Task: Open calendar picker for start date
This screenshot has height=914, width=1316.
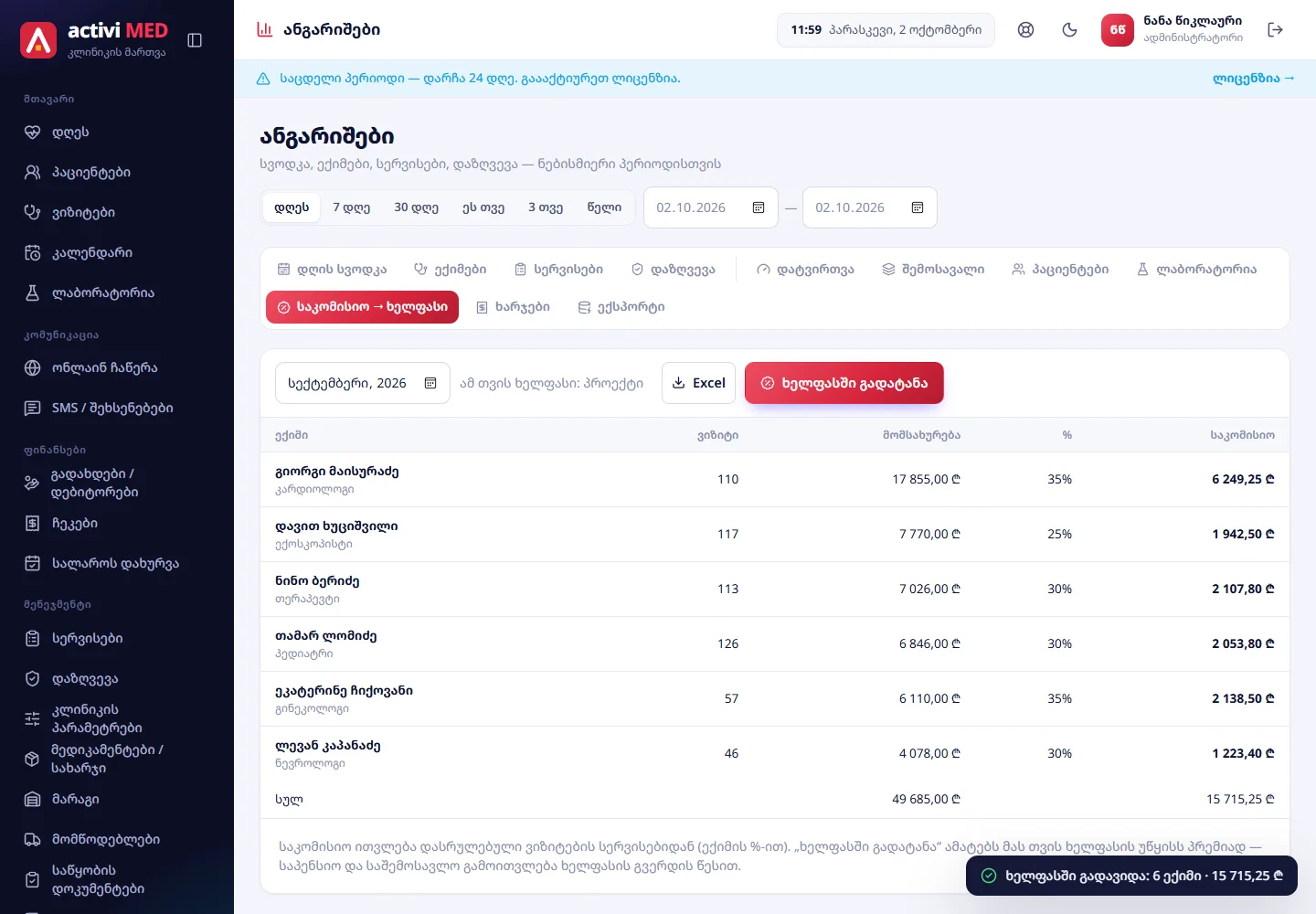Action: [x=759, y=207]
